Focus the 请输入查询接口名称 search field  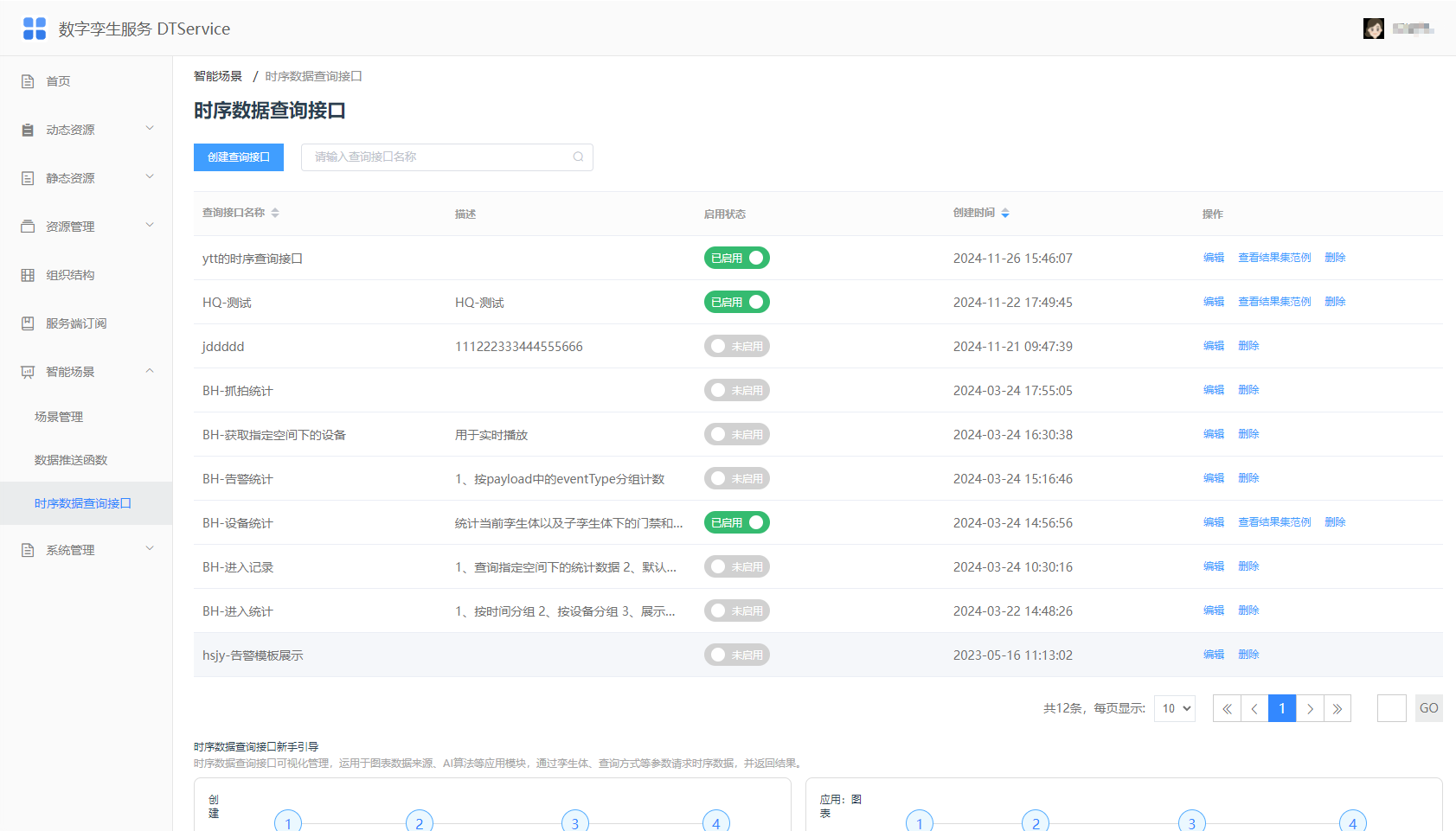point(447,157)
